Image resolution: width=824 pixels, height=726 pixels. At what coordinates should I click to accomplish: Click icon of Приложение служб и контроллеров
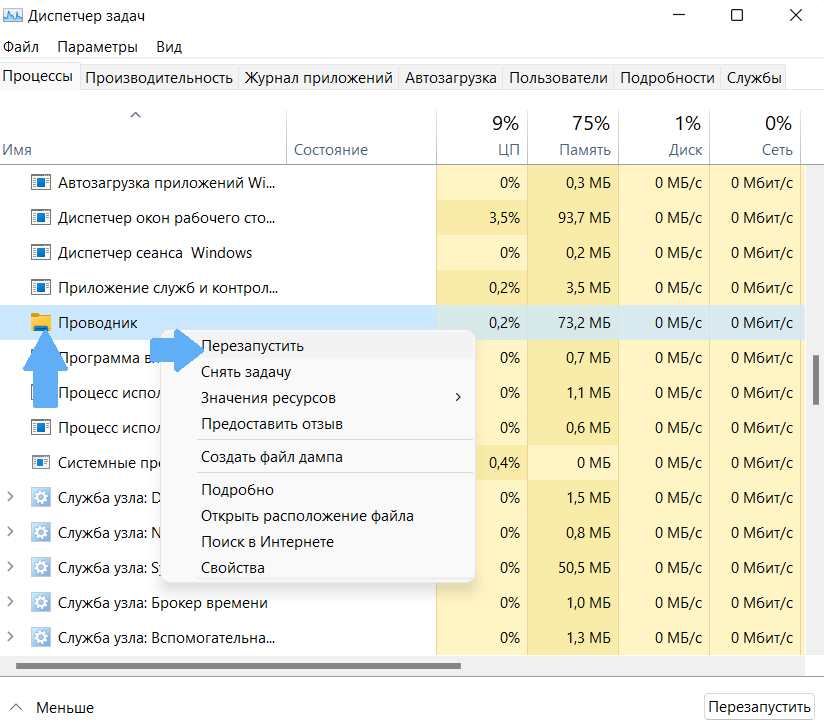(x=41, y=287)
